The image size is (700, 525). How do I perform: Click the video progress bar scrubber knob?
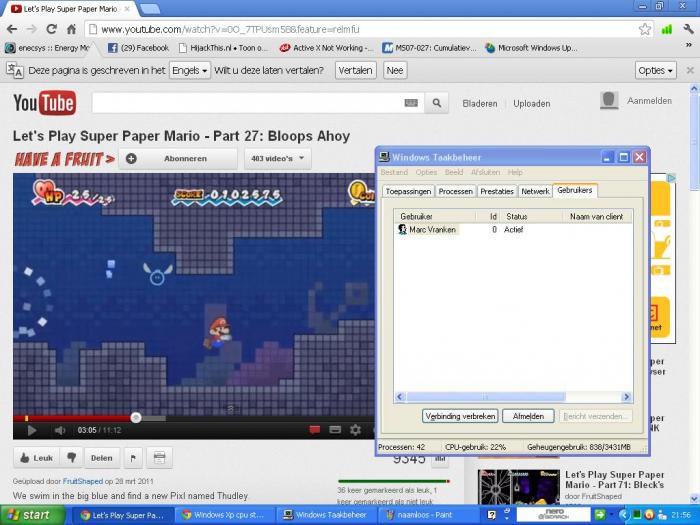tap(136, 417)
